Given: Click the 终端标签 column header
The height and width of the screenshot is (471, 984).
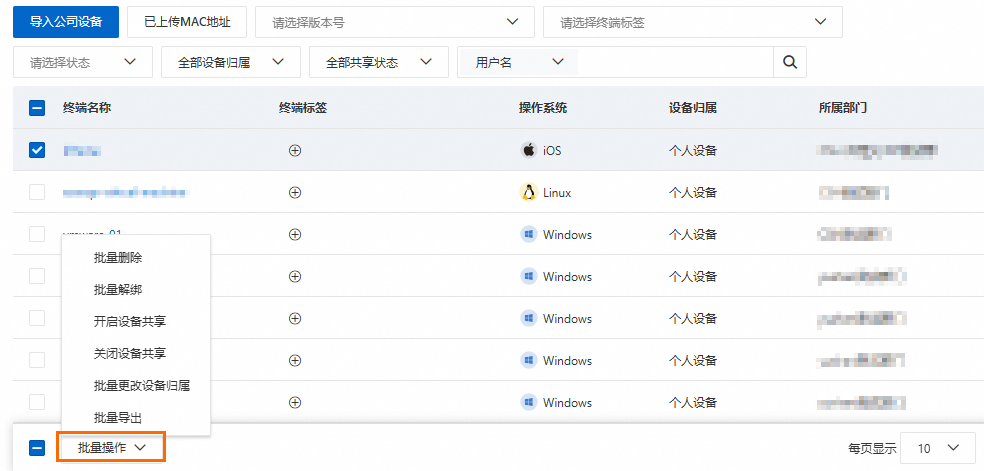Looking at the screenshot, I should click(x=303, y=108).
